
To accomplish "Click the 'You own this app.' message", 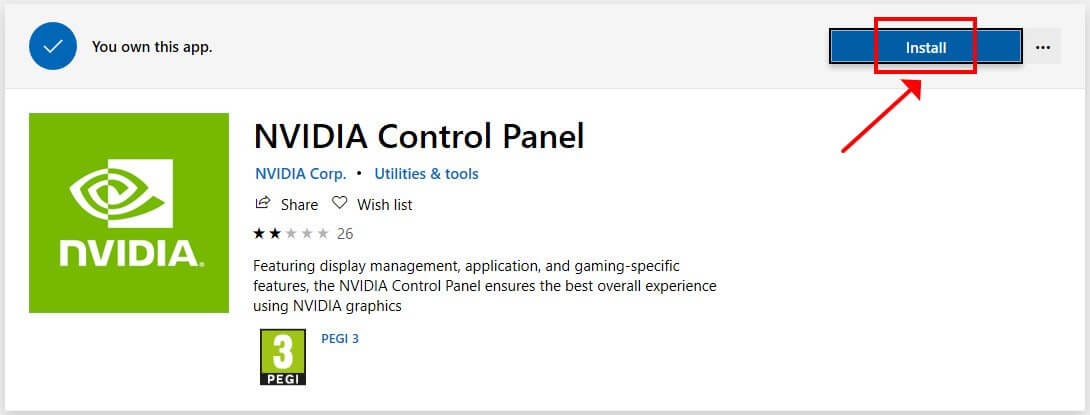I will pyautogui.click(x=152, y=47).
